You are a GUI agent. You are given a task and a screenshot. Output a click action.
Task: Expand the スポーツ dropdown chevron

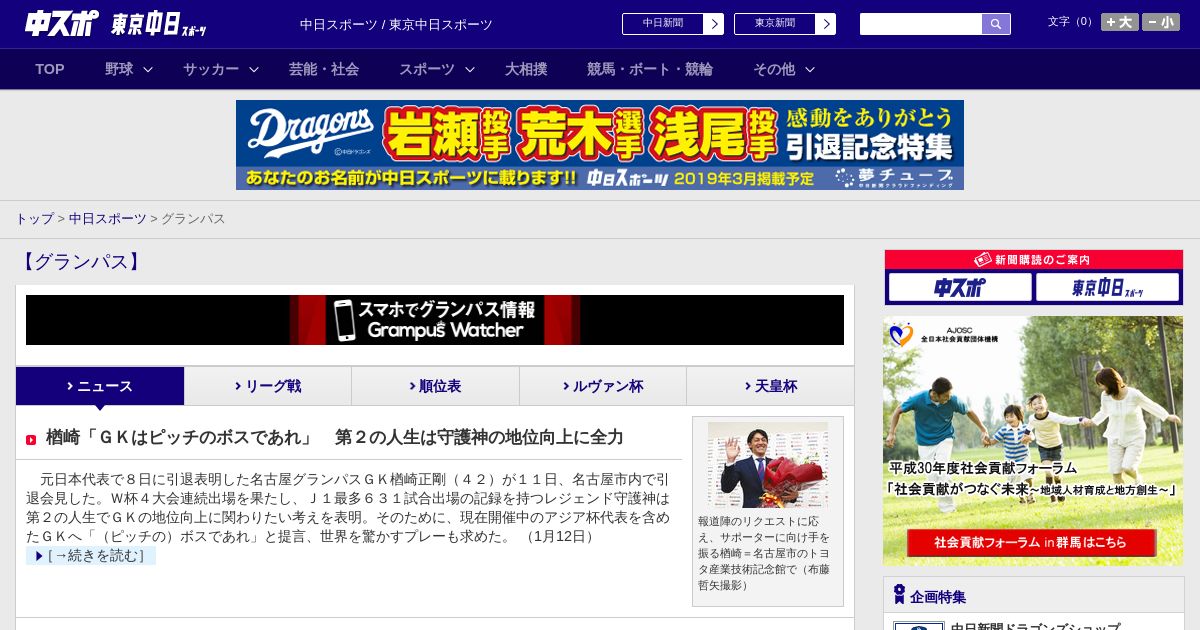click(470, 69)
